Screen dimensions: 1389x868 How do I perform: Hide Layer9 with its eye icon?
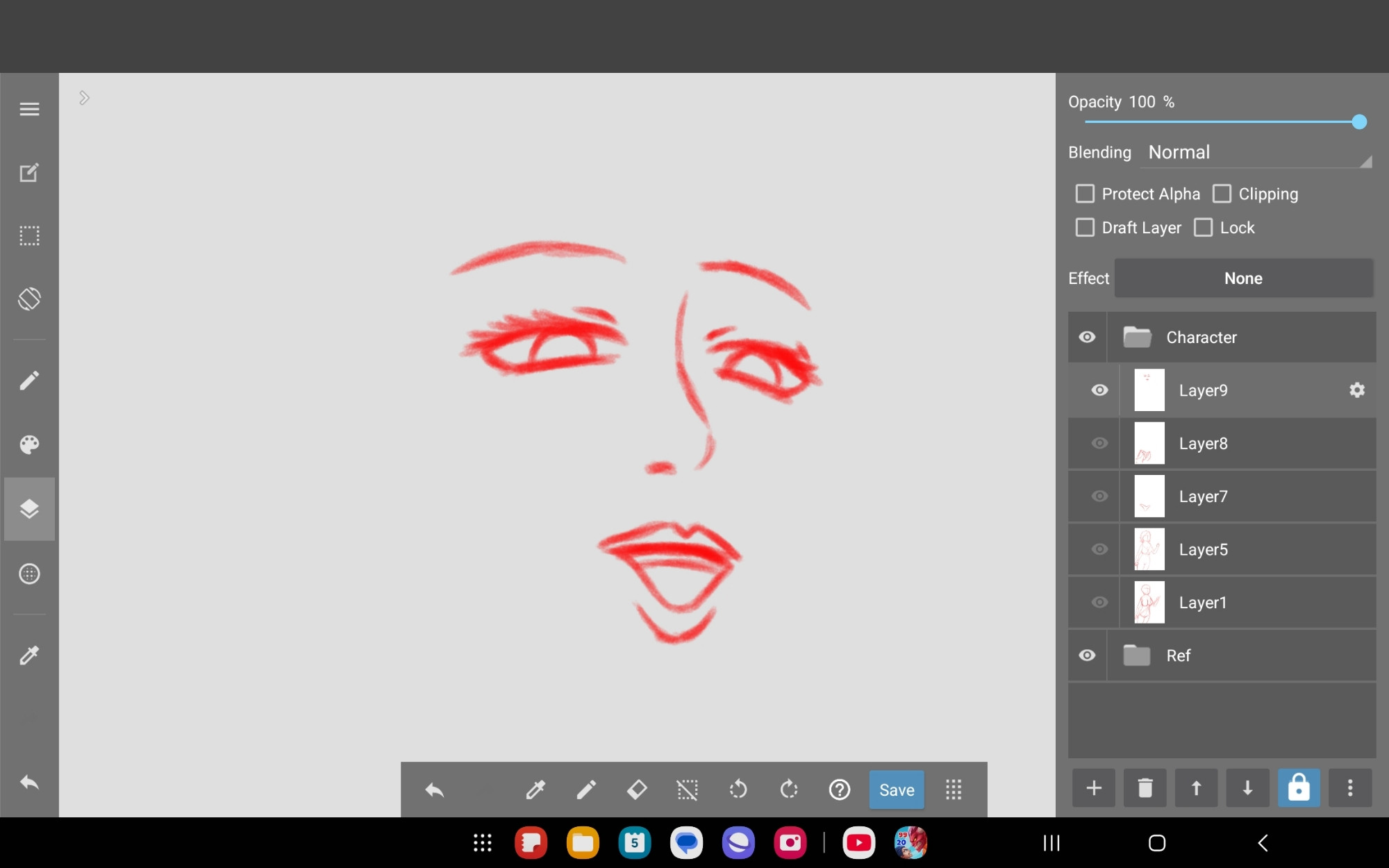click(1099, 390)
